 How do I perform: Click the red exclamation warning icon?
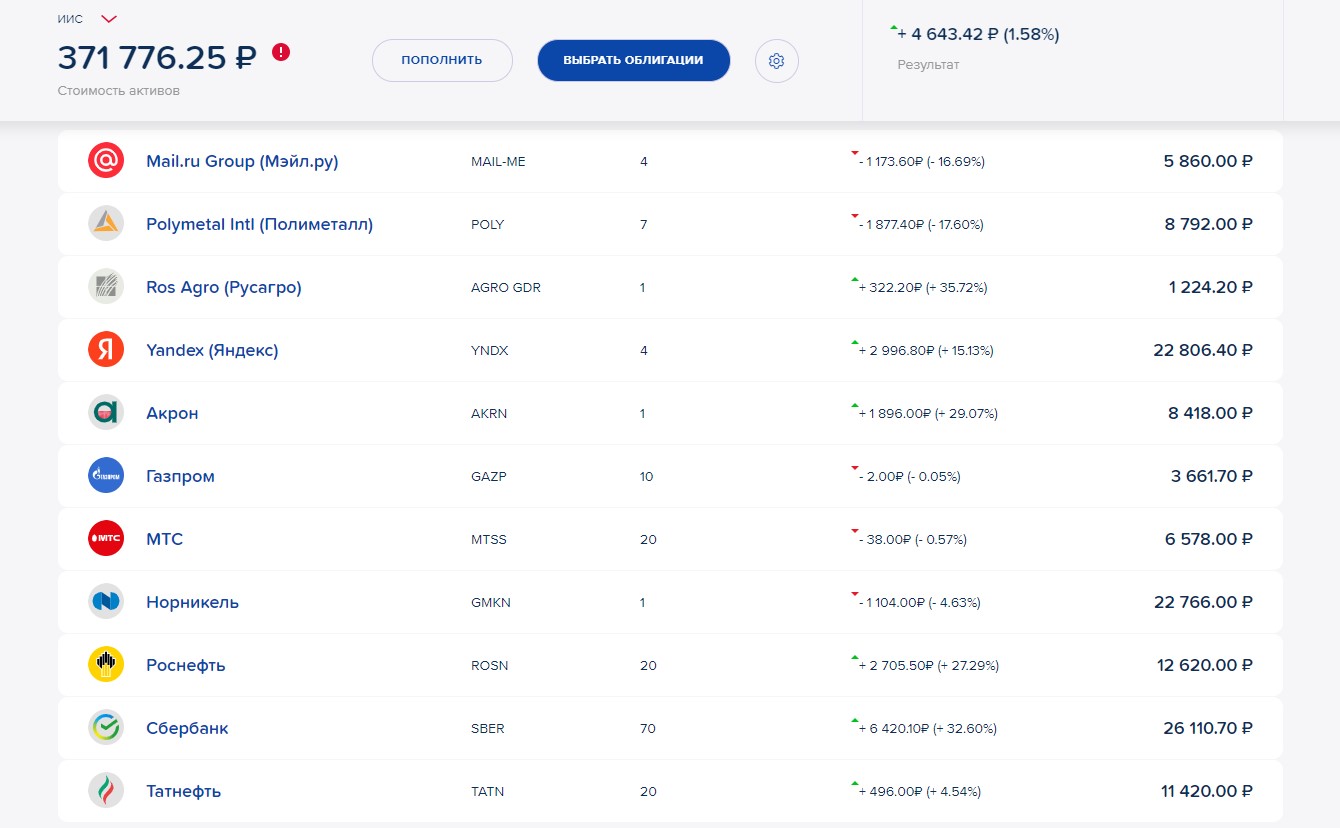[x=281, y=52]
